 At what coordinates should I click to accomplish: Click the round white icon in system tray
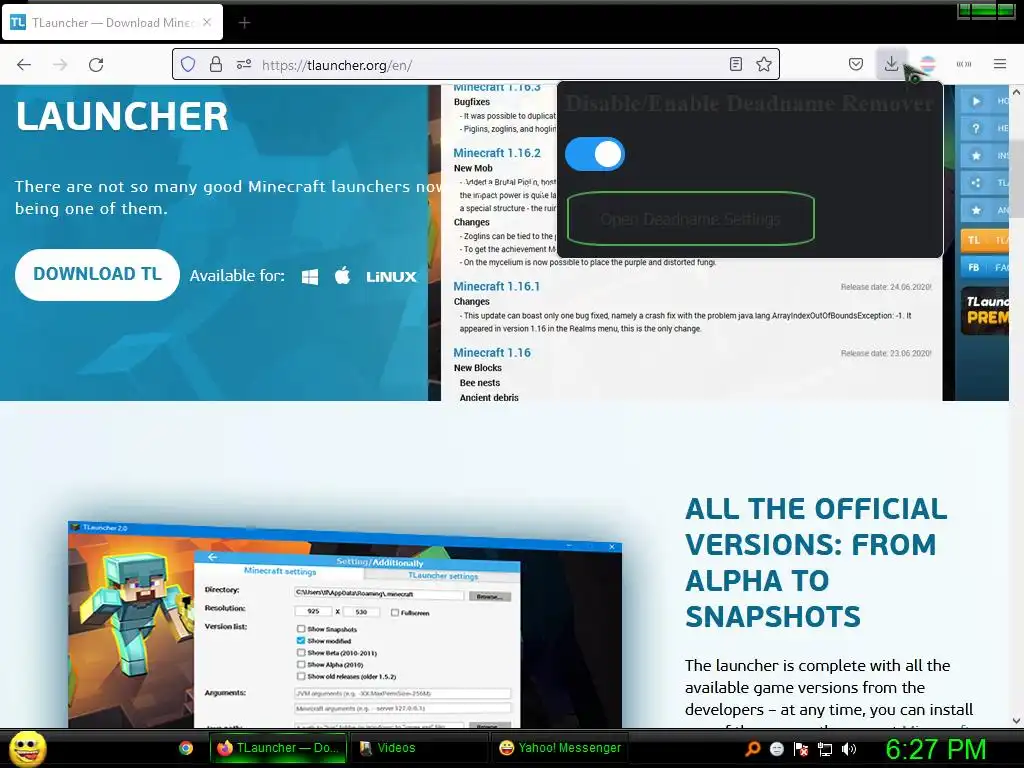pos(776,748)
